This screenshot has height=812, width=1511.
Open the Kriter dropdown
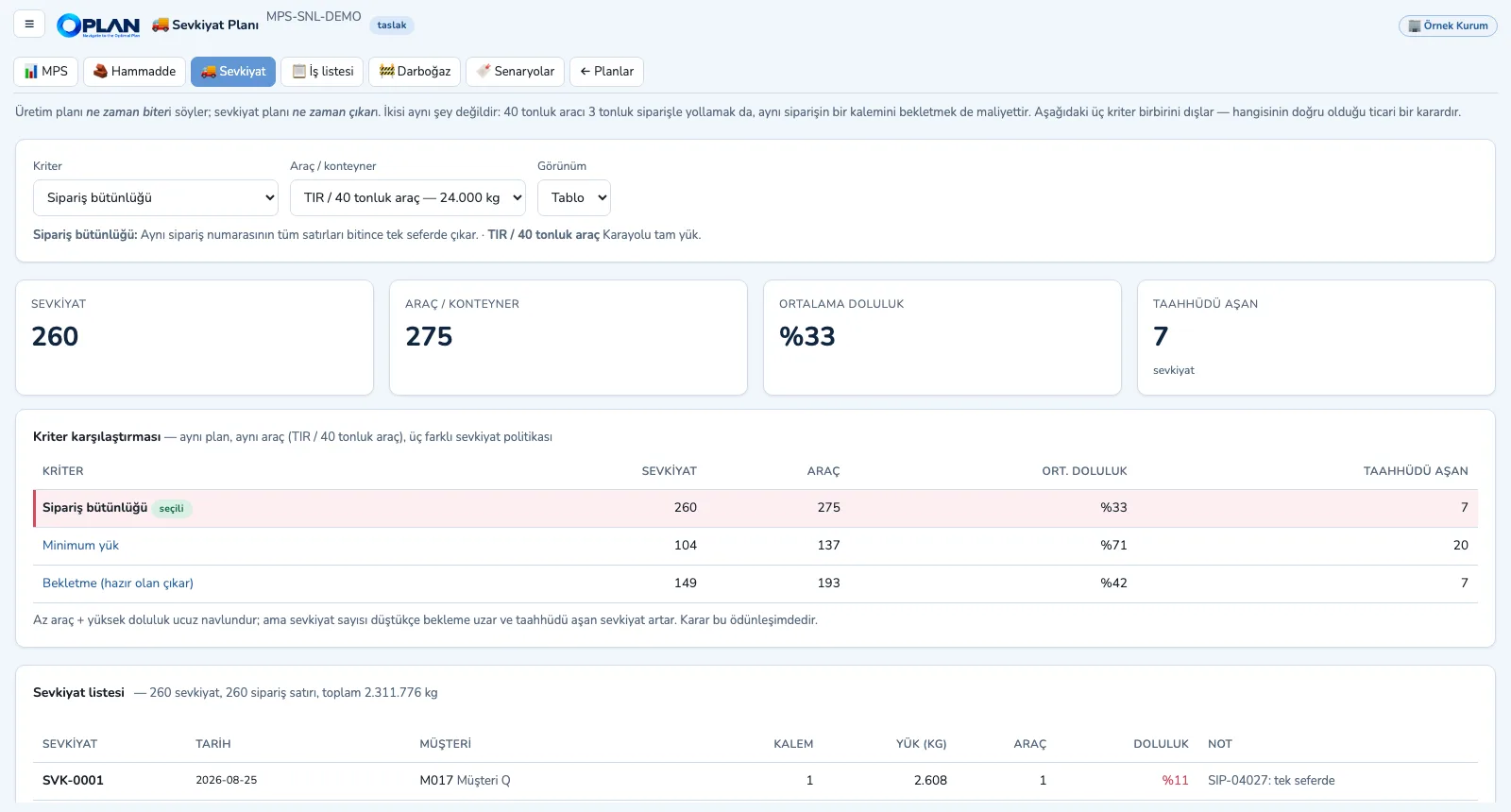point(156,198)
